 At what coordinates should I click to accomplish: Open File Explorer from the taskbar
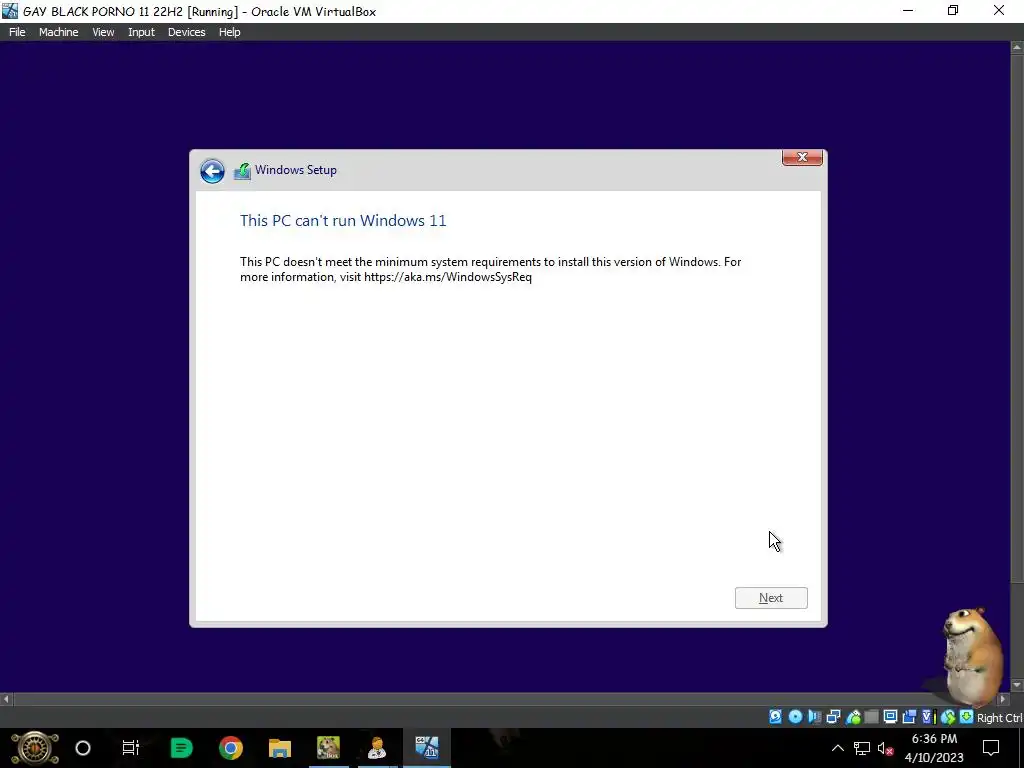click(280, 748)
